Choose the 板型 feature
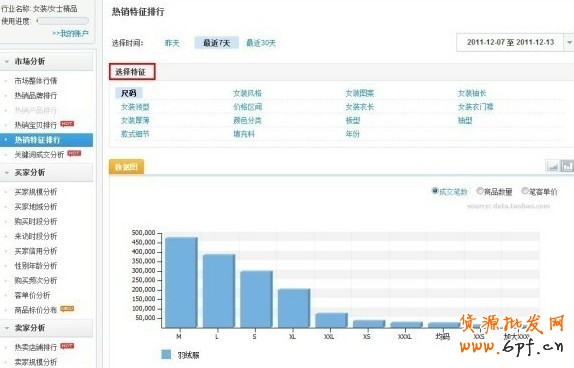Image resolution: width=574 pixels, height=368 pixels. [353, 120]
